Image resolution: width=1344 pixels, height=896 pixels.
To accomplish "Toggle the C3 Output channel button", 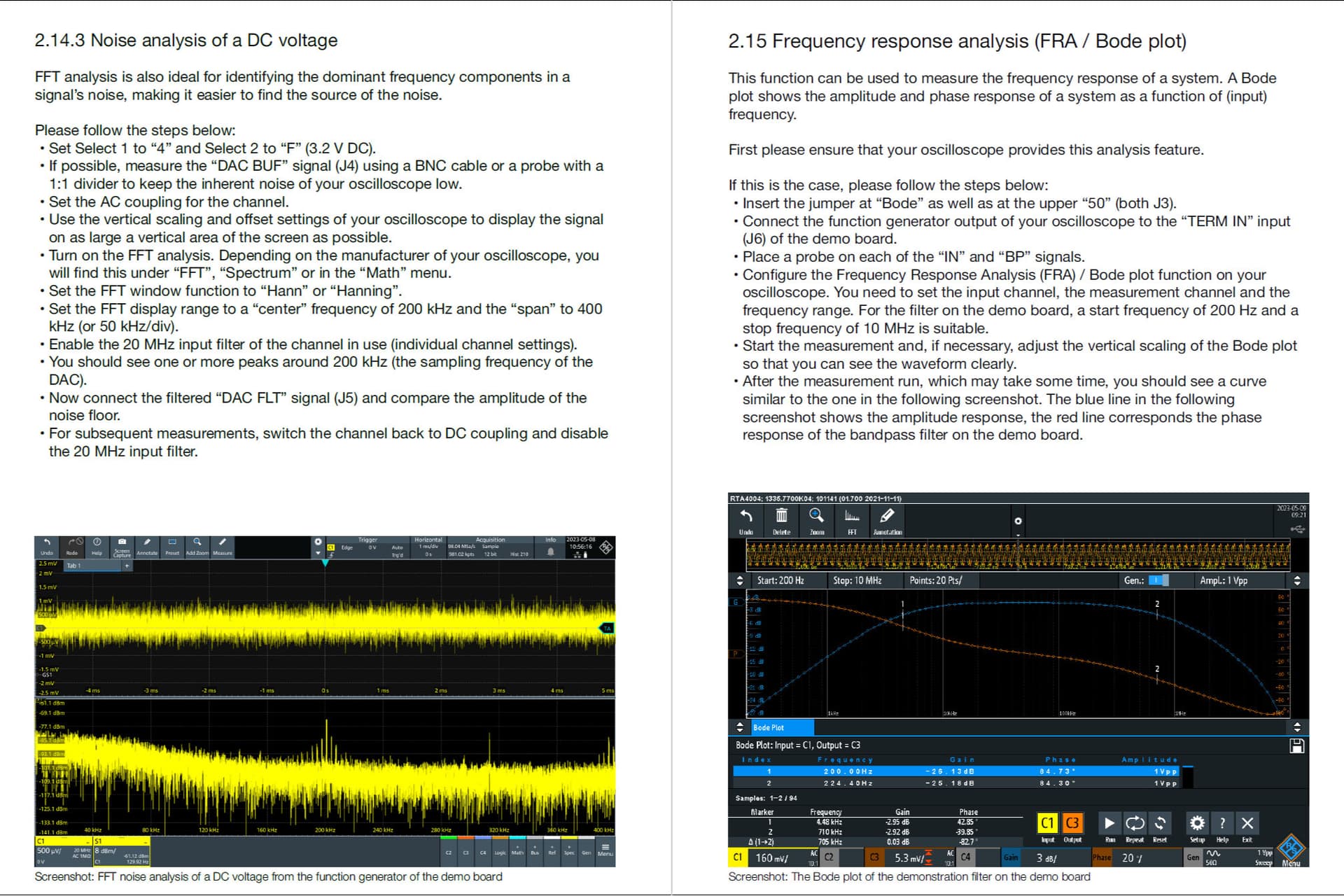I will point(1072,824).
